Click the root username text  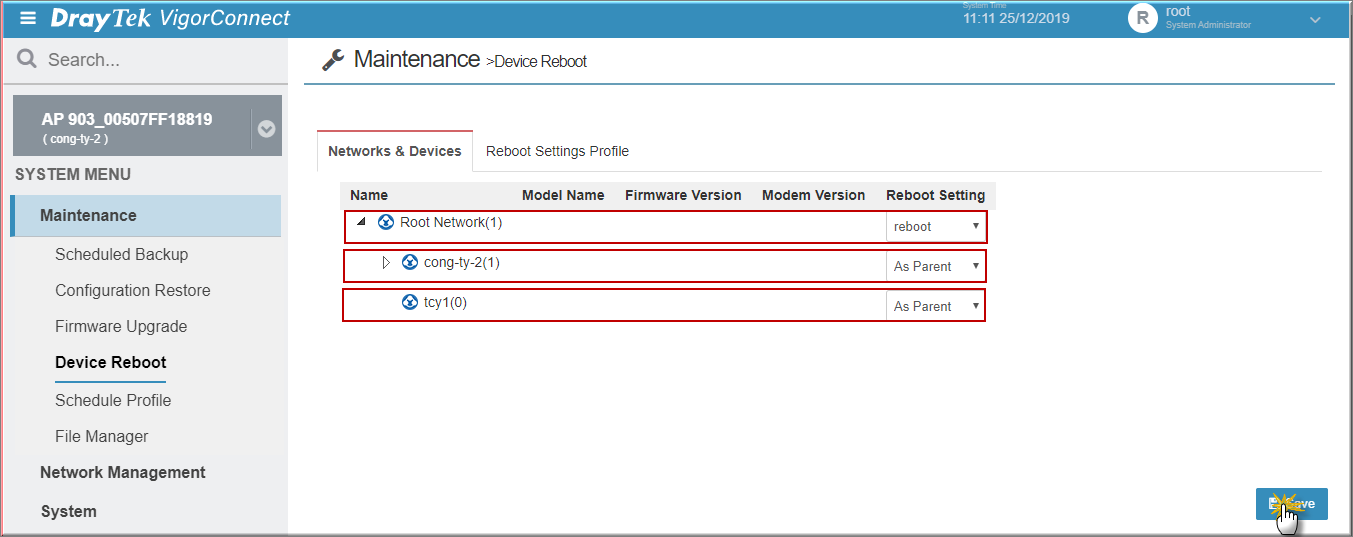[x=1178, y=11]
